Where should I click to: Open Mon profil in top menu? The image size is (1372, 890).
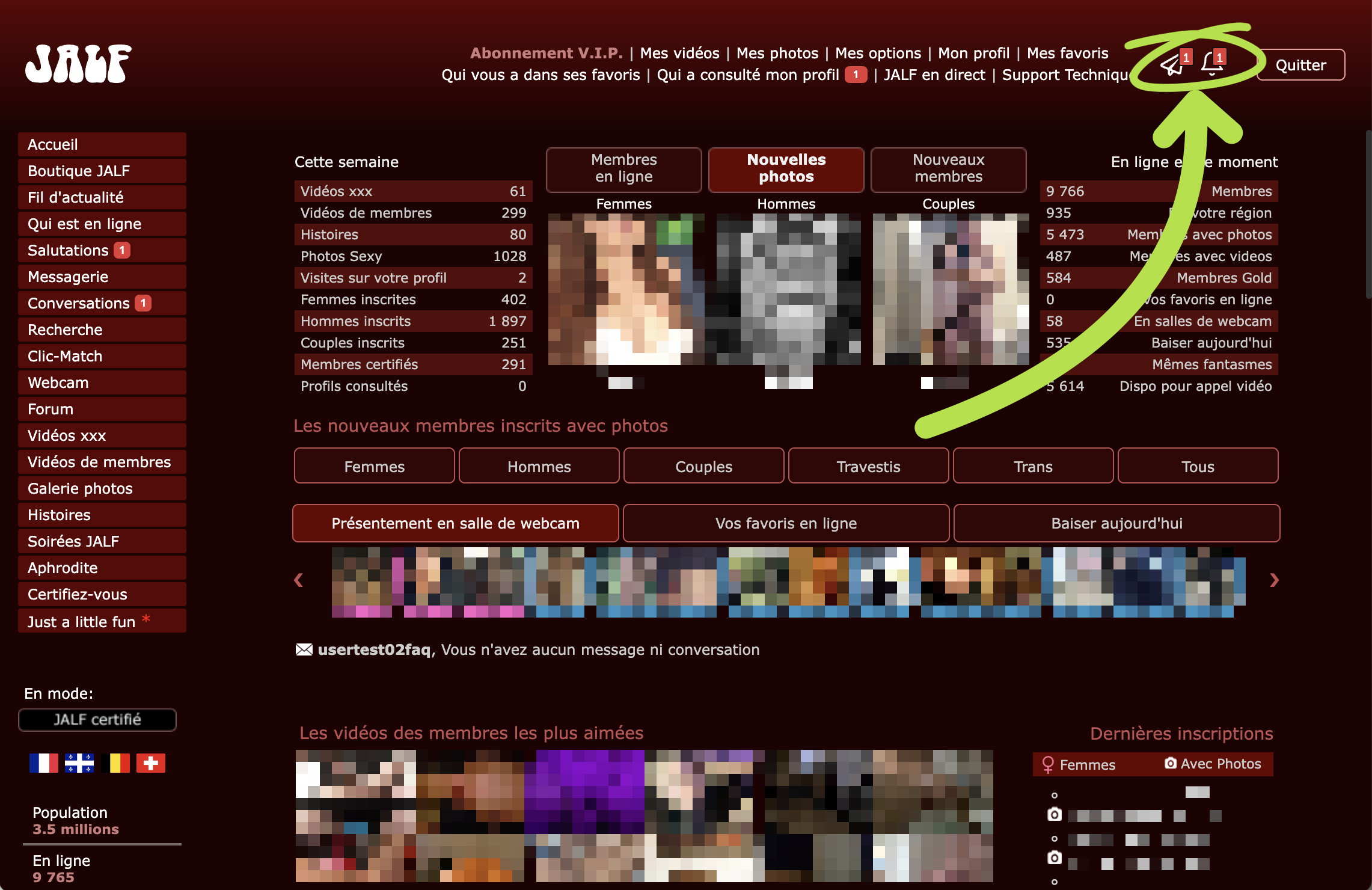[x=974, y=53]
